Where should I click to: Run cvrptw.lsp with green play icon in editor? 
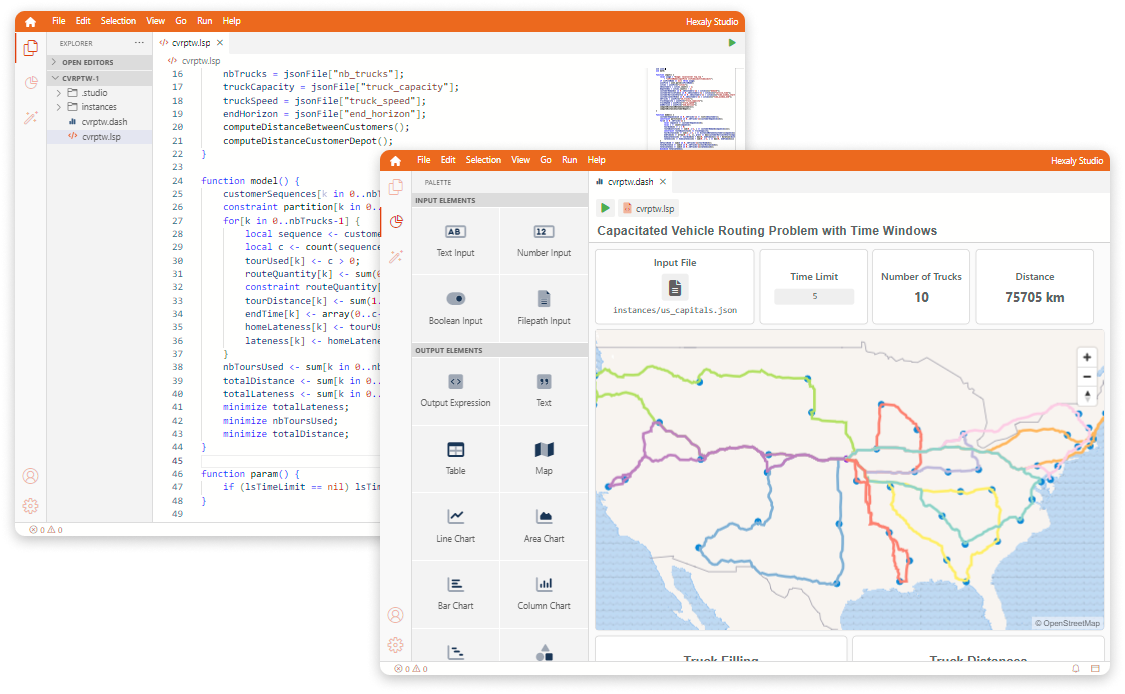[x=732, y=43]
